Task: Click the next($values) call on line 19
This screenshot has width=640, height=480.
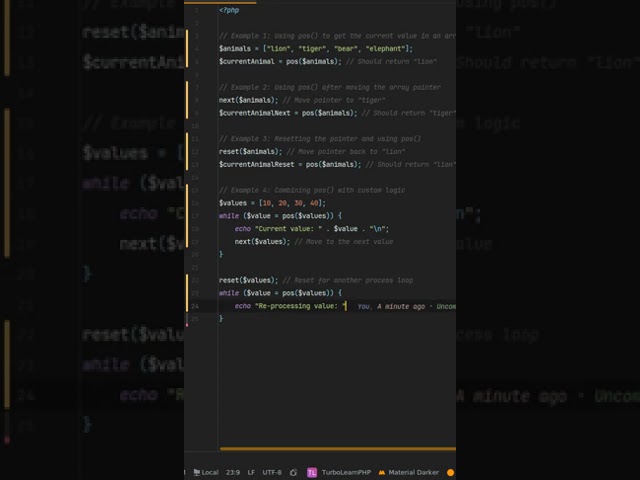Action: point(262,242)
